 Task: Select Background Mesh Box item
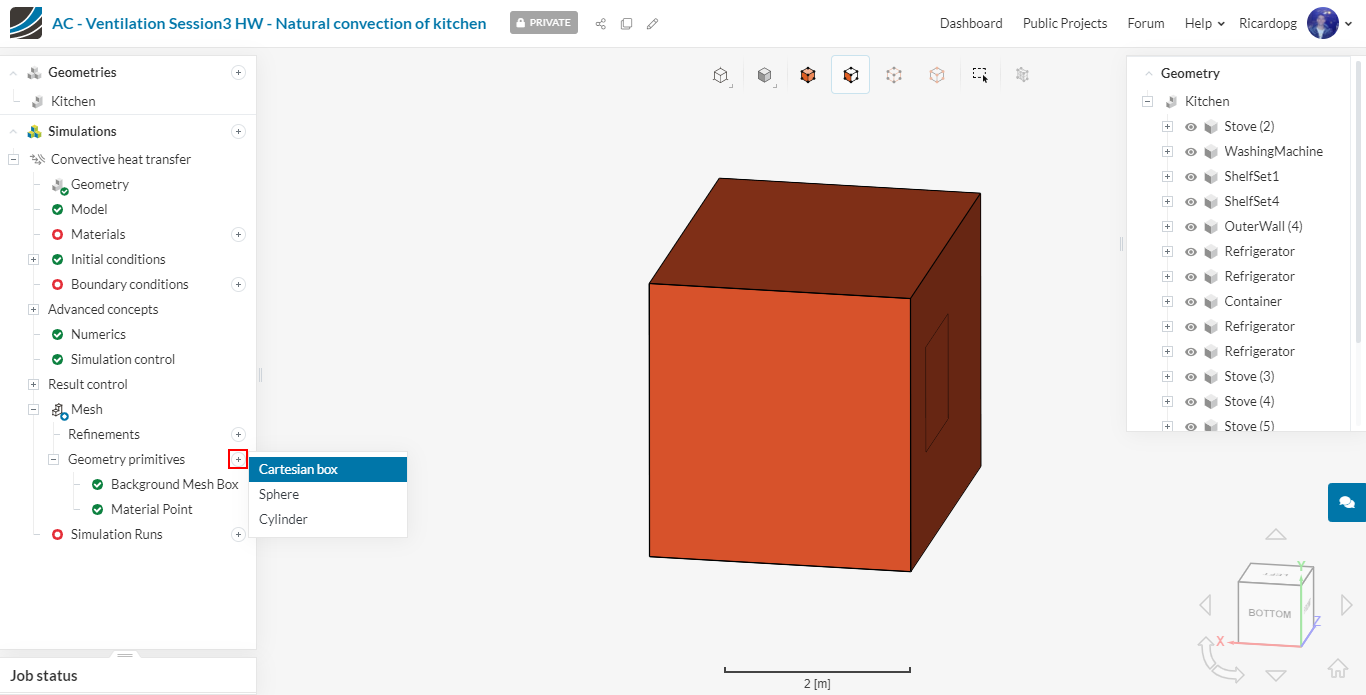[175, 484]
